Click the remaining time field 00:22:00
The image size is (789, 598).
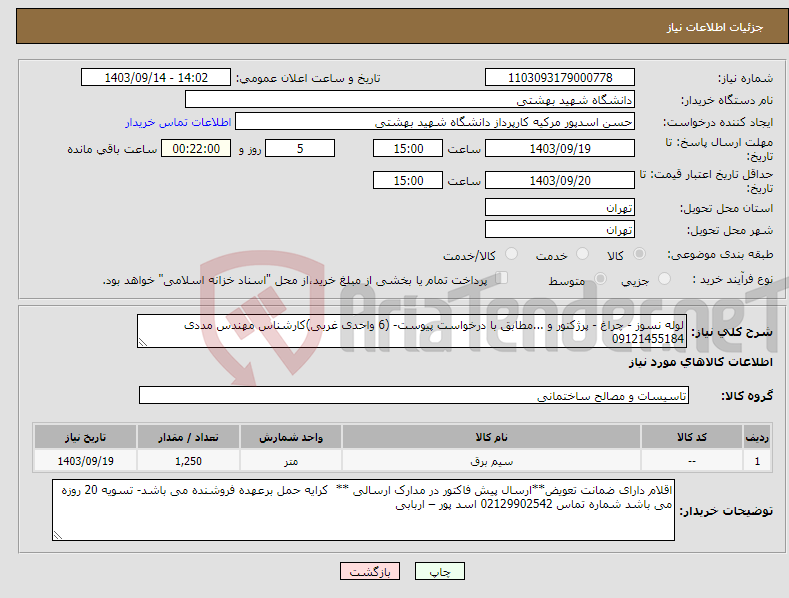click(x=196, y=148)
